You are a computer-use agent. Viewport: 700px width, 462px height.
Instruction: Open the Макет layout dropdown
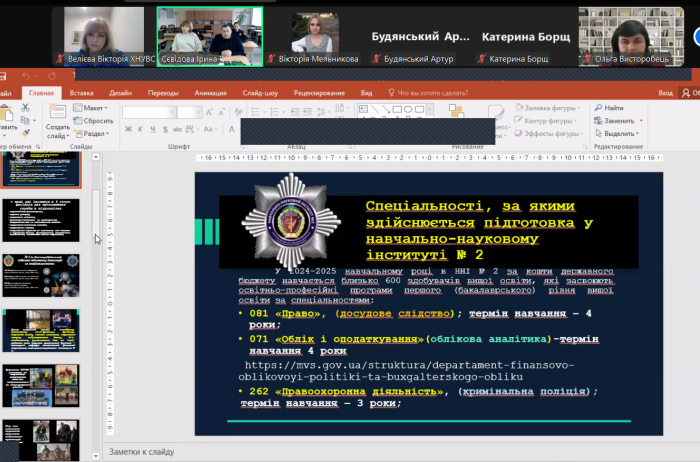94,107
